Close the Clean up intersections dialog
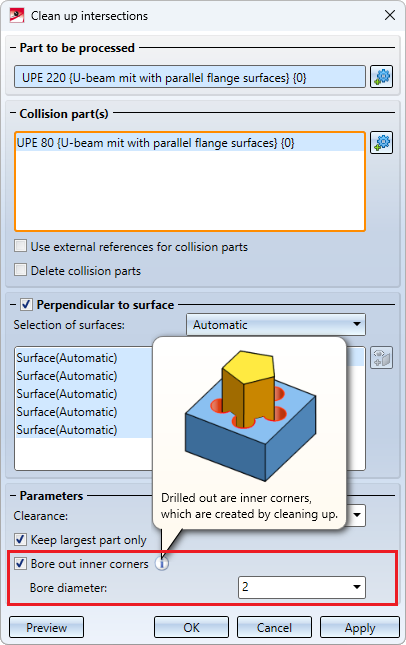 pos(390,15)
